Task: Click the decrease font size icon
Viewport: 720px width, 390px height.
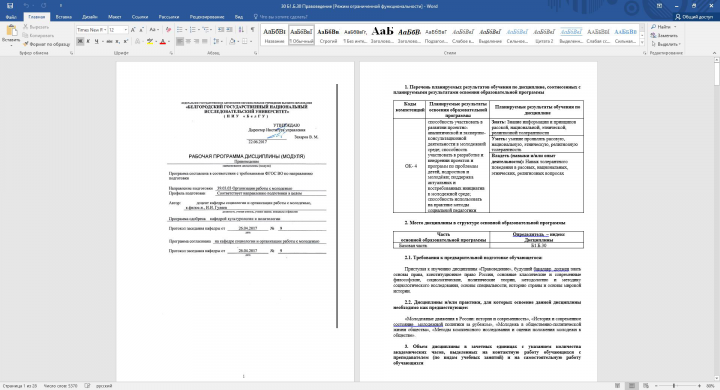Action: point(142,30)
